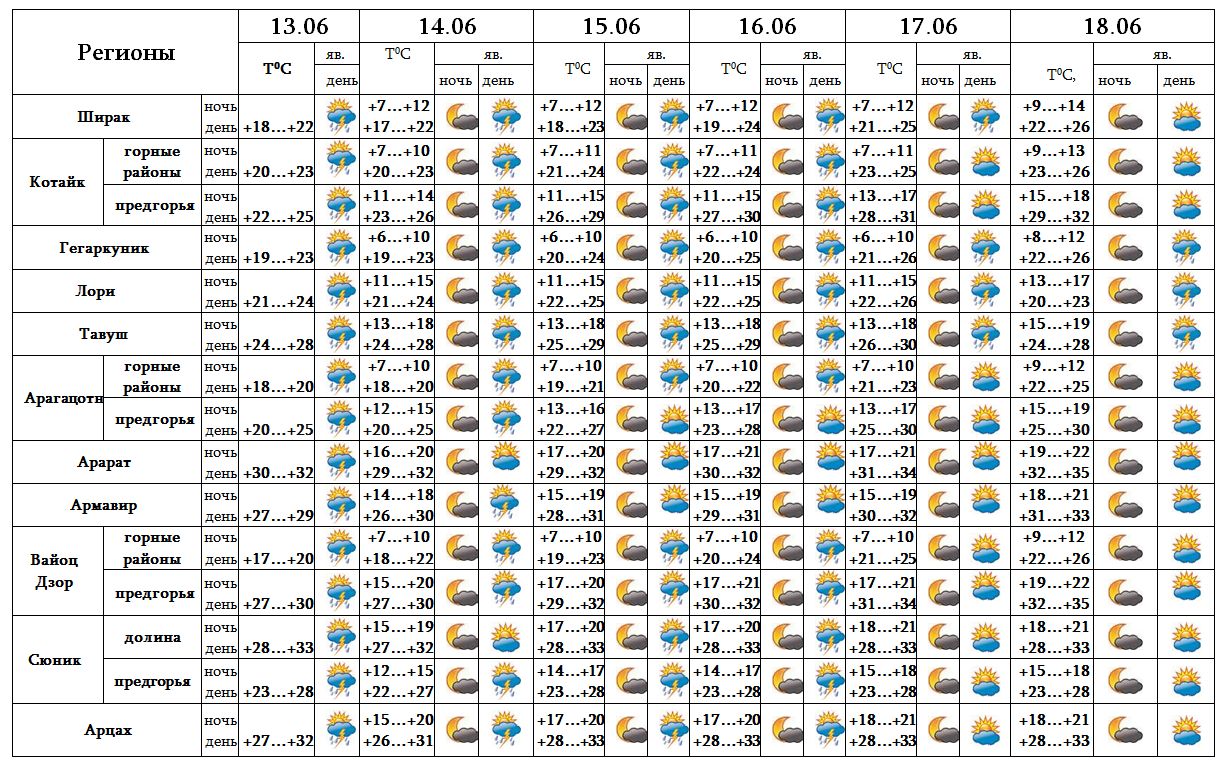Click the Регионы table header

[126, 53]
